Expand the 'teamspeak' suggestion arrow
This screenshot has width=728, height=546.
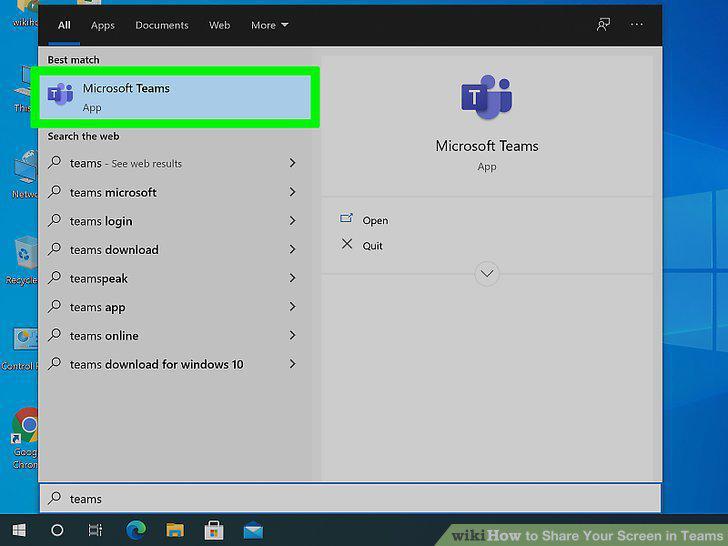pyautogui.click(x=292, y=278)
